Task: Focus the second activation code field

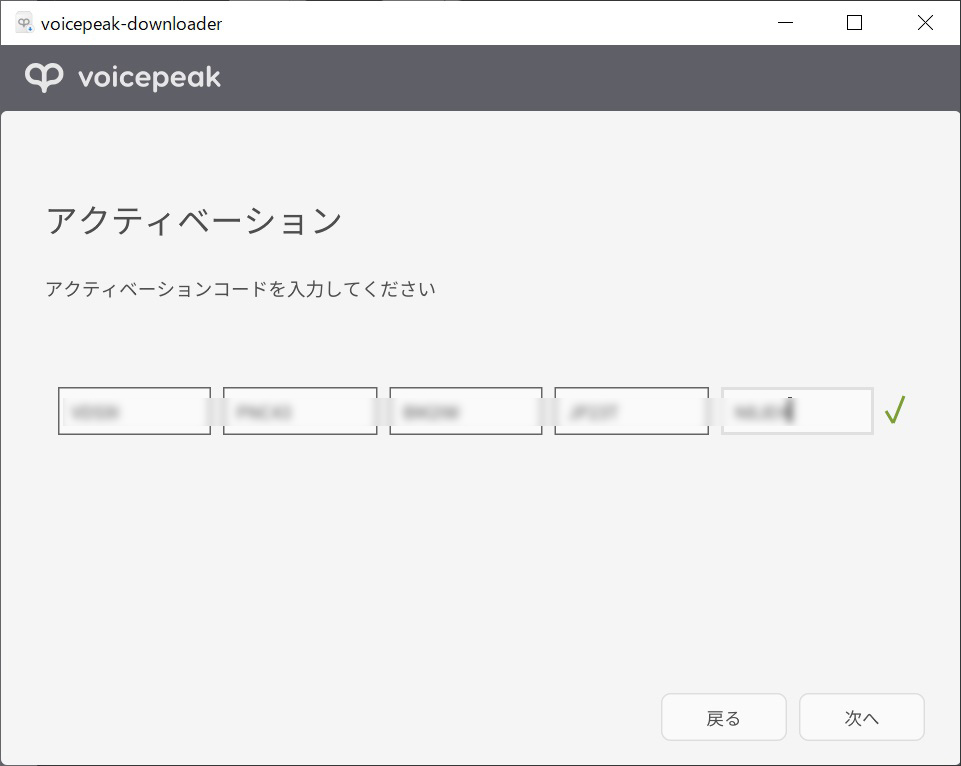Action: pos(300,411)
